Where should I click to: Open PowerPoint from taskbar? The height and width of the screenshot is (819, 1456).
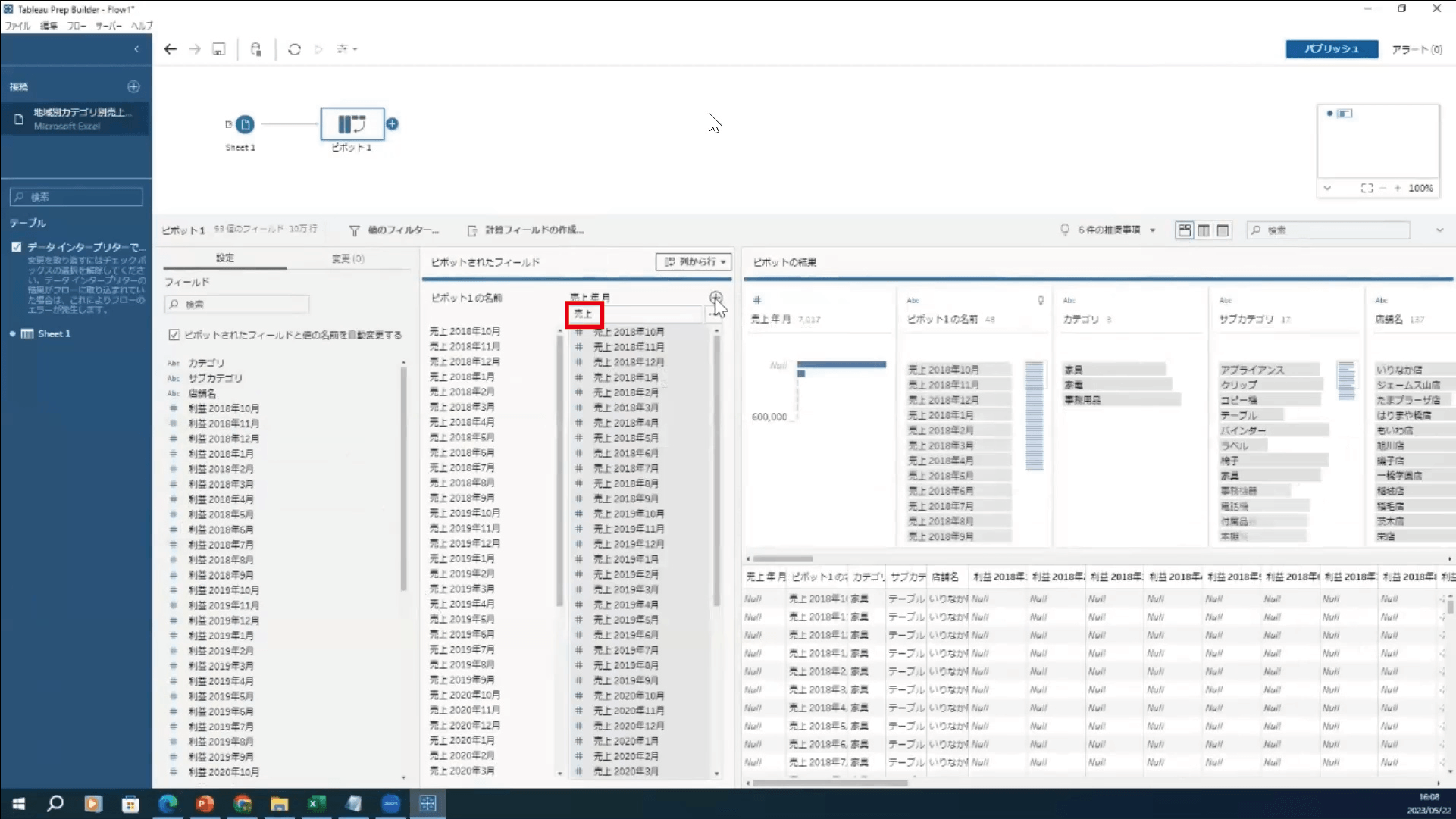[205, 804]
